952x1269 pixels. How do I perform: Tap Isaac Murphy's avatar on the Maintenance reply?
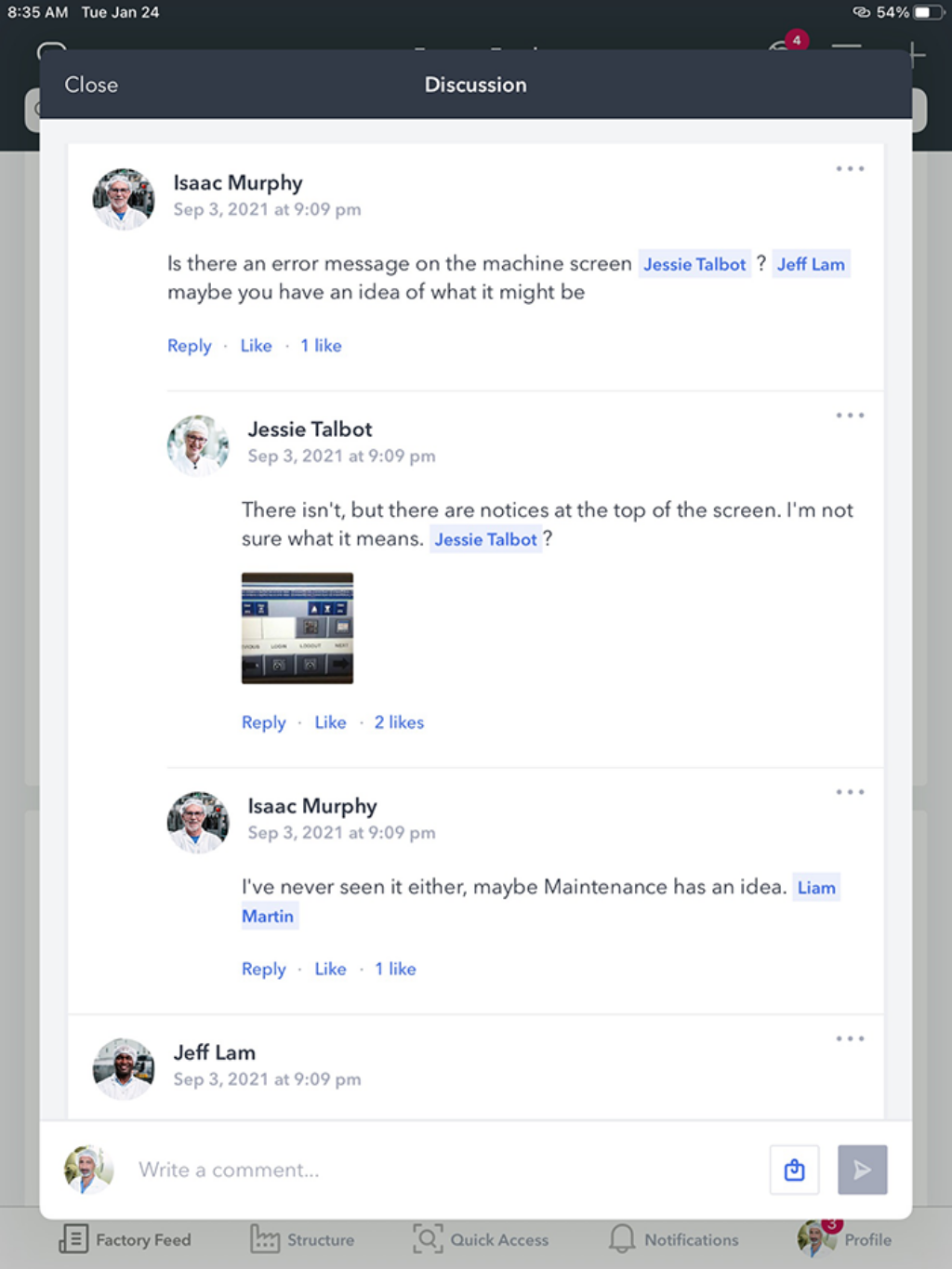click(198, 822)
